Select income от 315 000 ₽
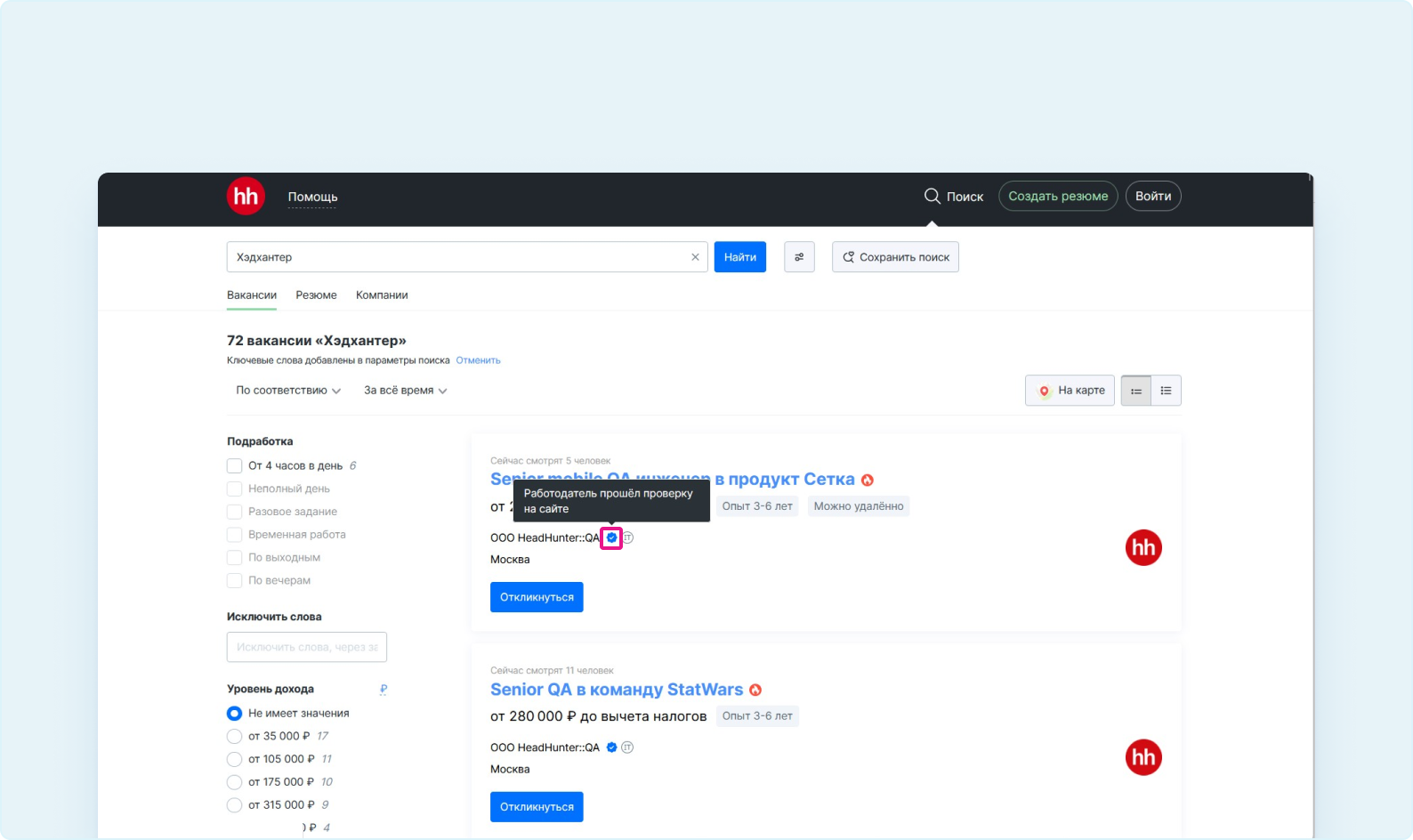The height and width of the screenshot is (840, 1413). point(235,804)
